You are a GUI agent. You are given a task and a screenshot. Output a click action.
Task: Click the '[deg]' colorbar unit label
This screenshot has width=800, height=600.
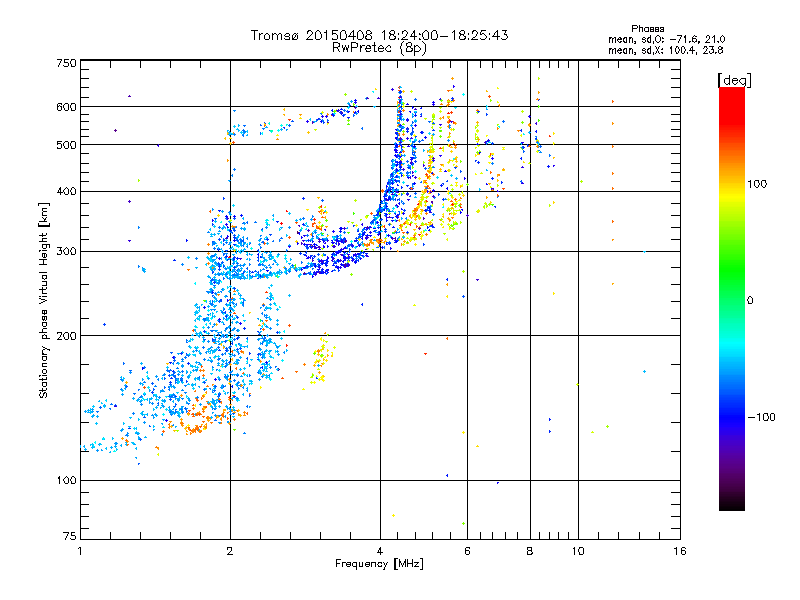734,80
